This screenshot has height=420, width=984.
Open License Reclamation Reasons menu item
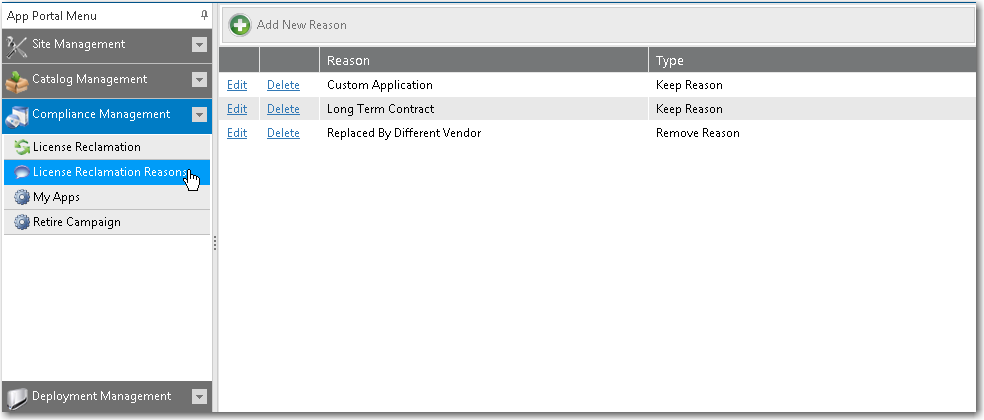point(108,172)
